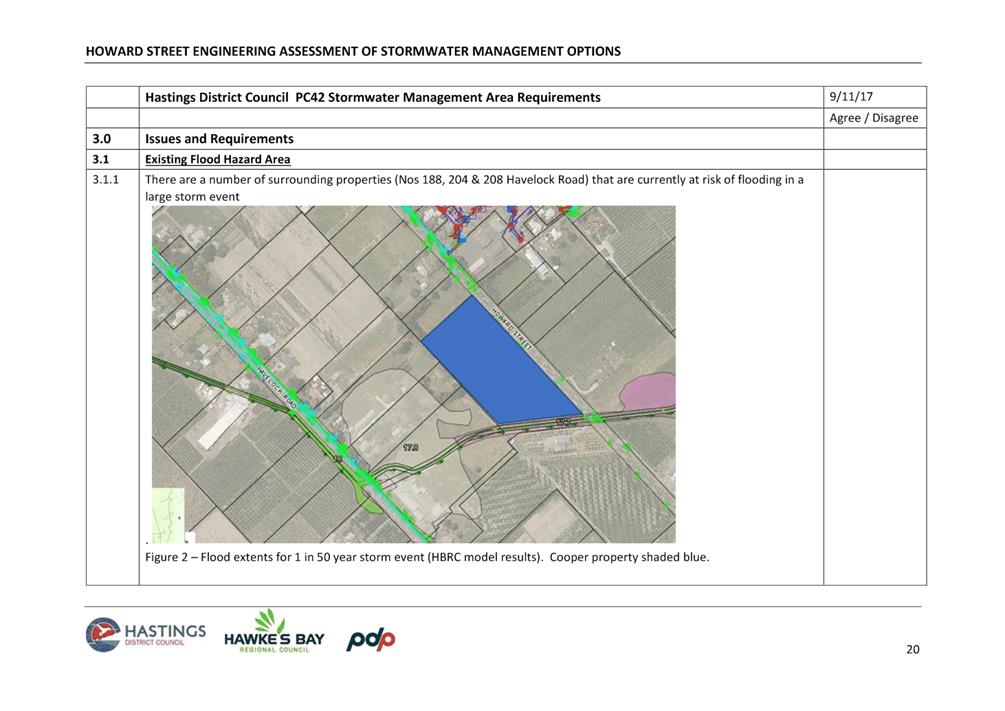The height and width of the screenshot is (711, 1005).
Task: Click the pink flood area on map
Action: click(648, 392)
